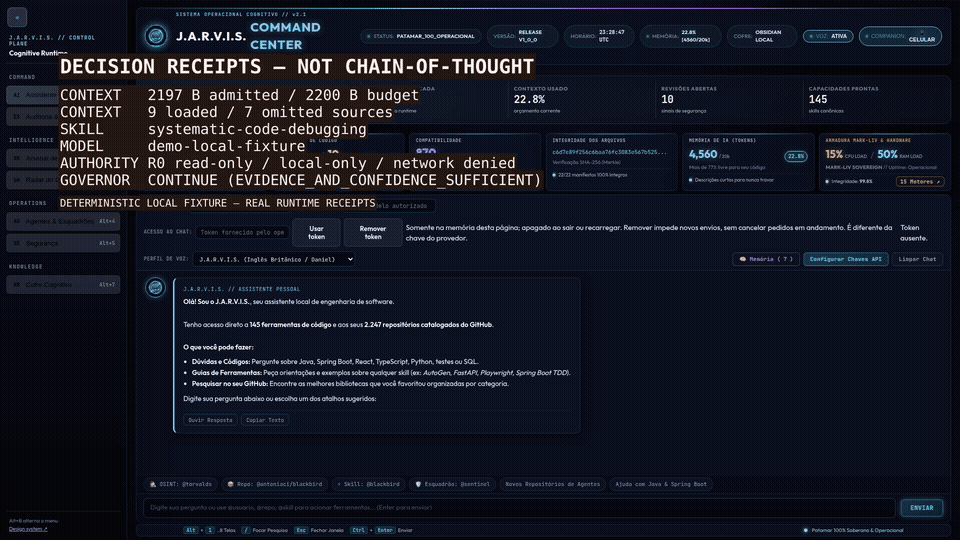The image size is (960, 540).
Task: Click 'Integridade: 99.8%' in the hardware card
Action: (851, 181)
